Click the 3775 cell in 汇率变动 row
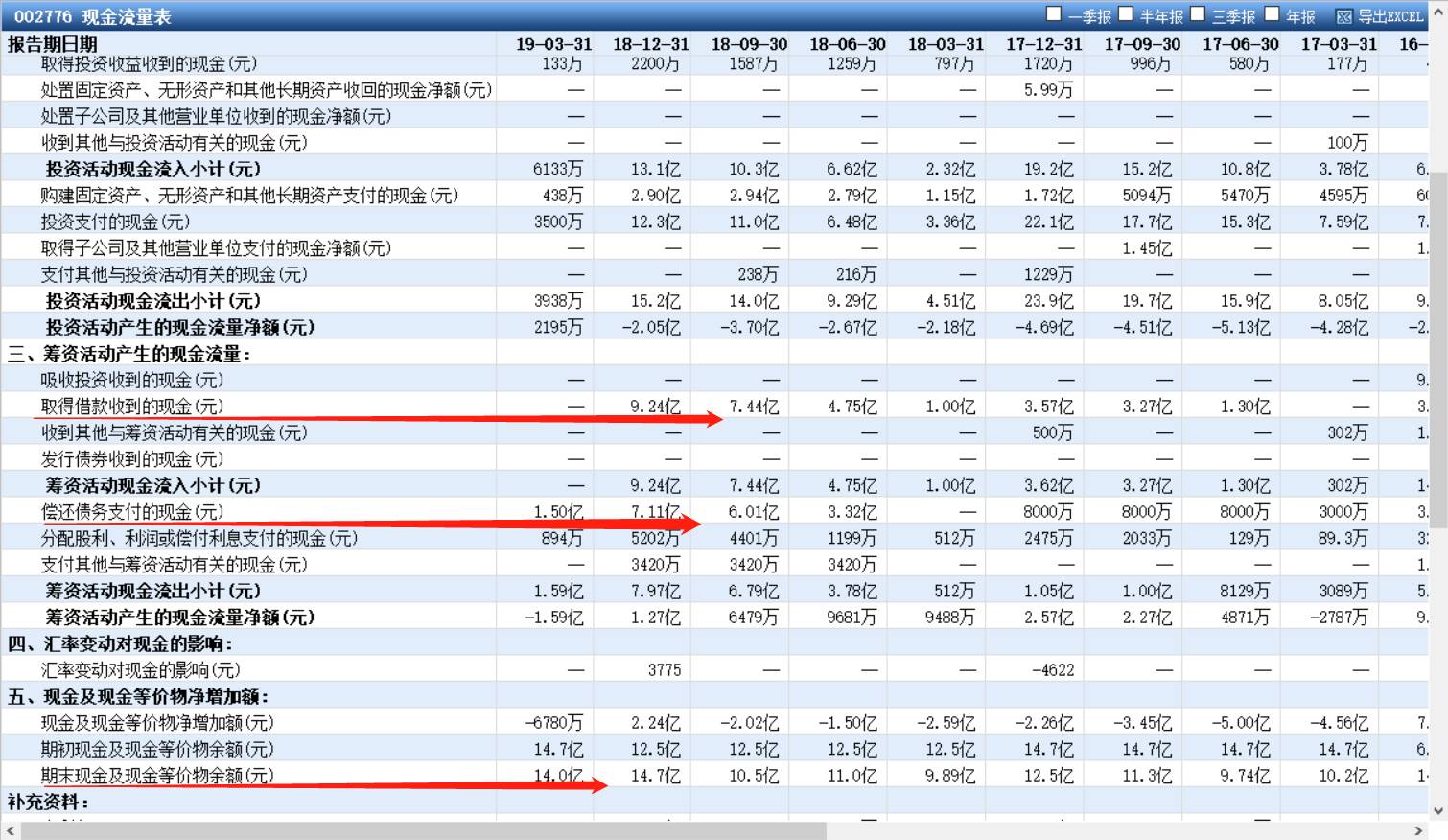 pos(664,670)
